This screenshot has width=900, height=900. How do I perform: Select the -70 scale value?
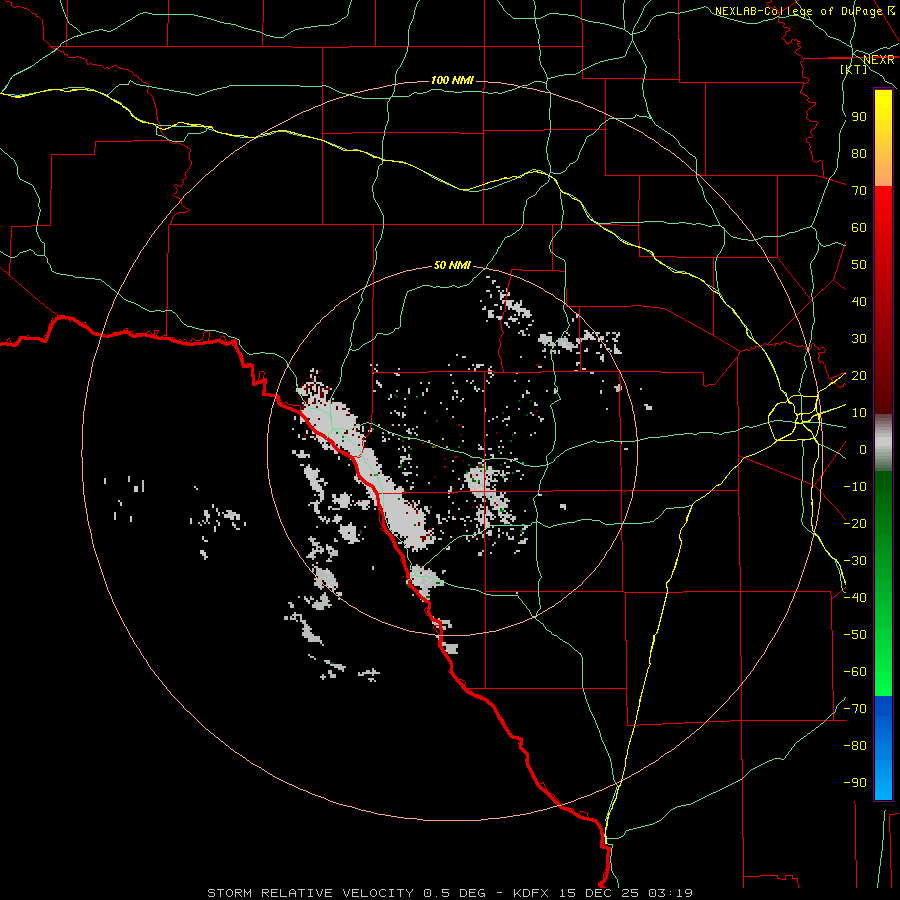click(x=855, y=709)
